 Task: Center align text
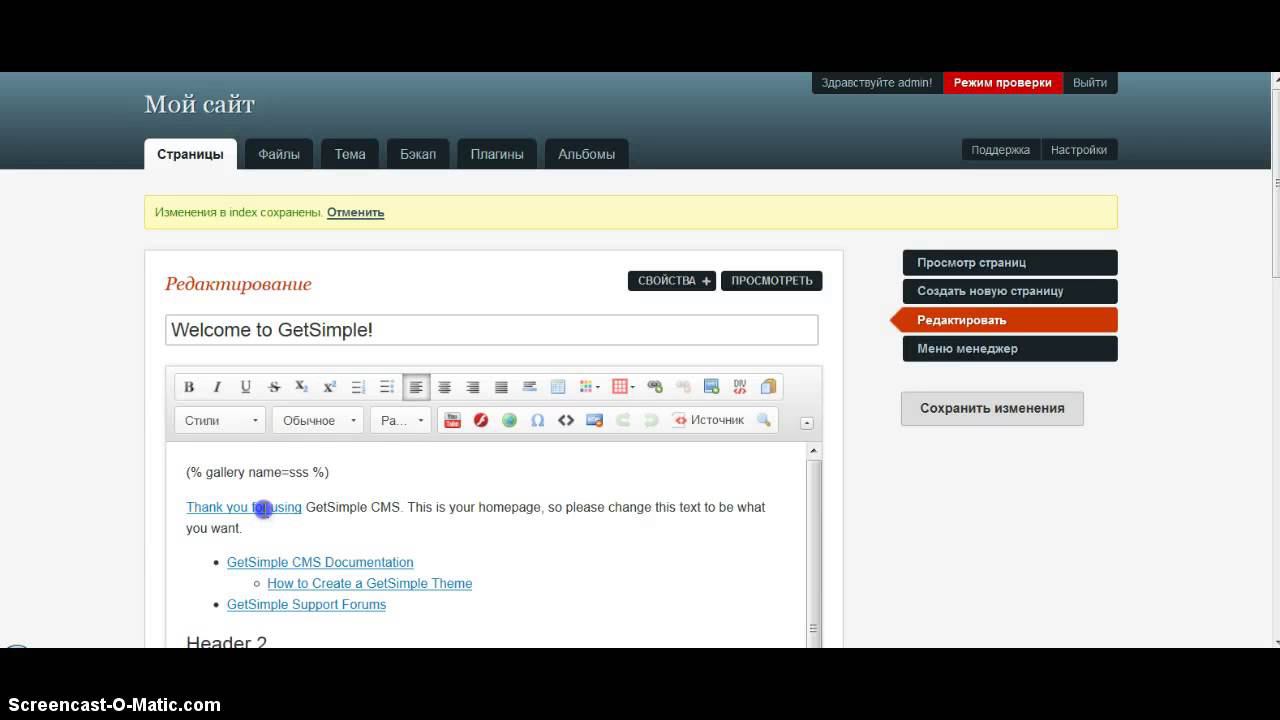pyautogui.click(x=445, y=387)
